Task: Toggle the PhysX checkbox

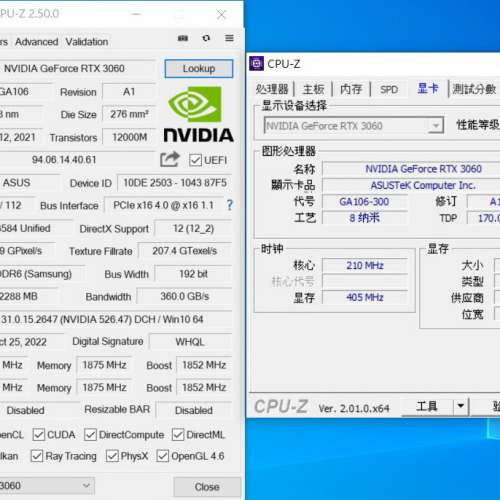Action: (112, 456)
